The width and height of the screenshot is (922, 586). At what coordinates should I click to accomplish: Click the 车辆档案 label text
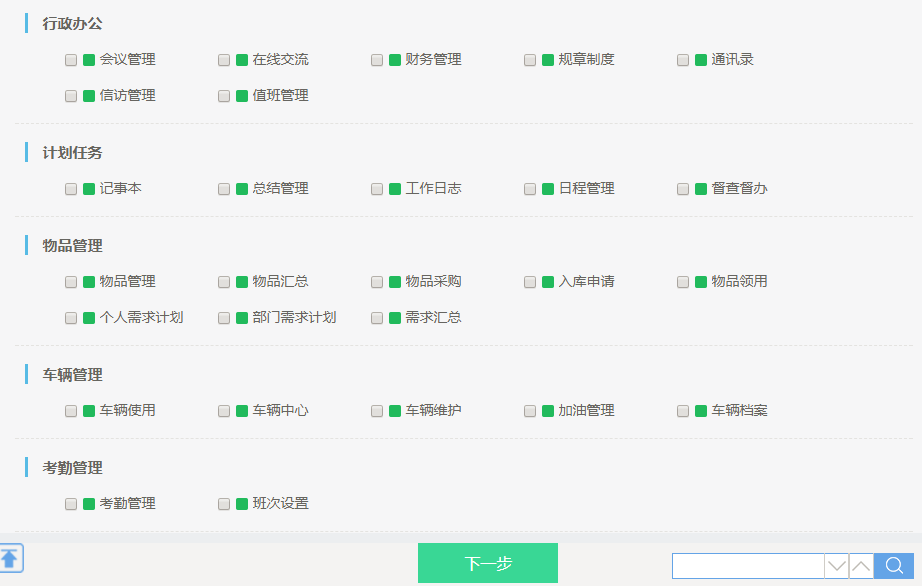pos(740,410)
